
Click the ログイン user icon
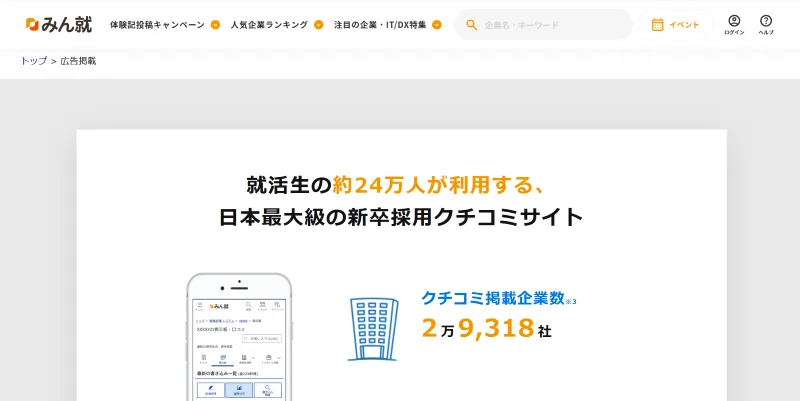point(734,21)
